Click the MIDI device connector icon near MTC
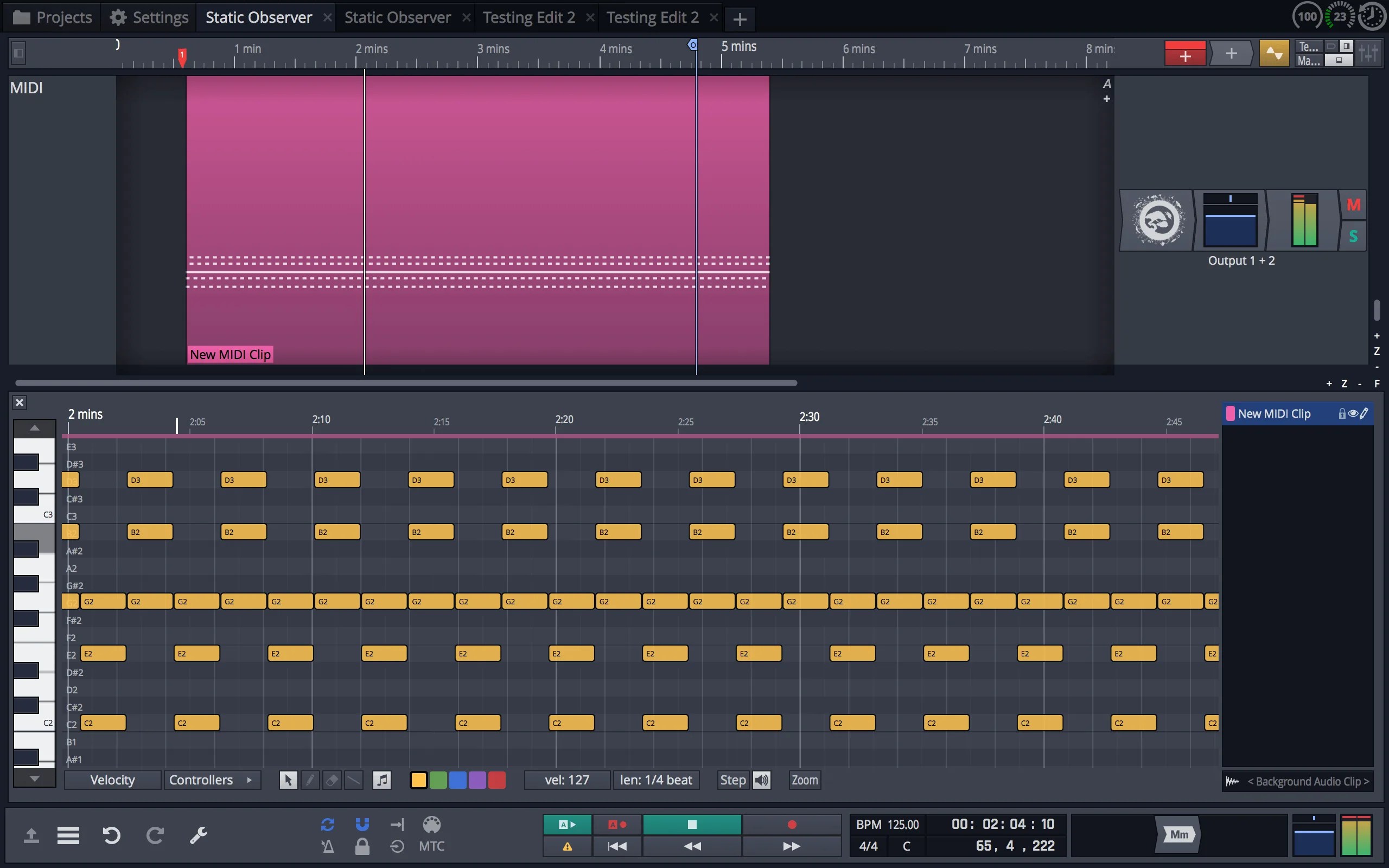Screen dimensions: 1389x868 tap(432, 824)
